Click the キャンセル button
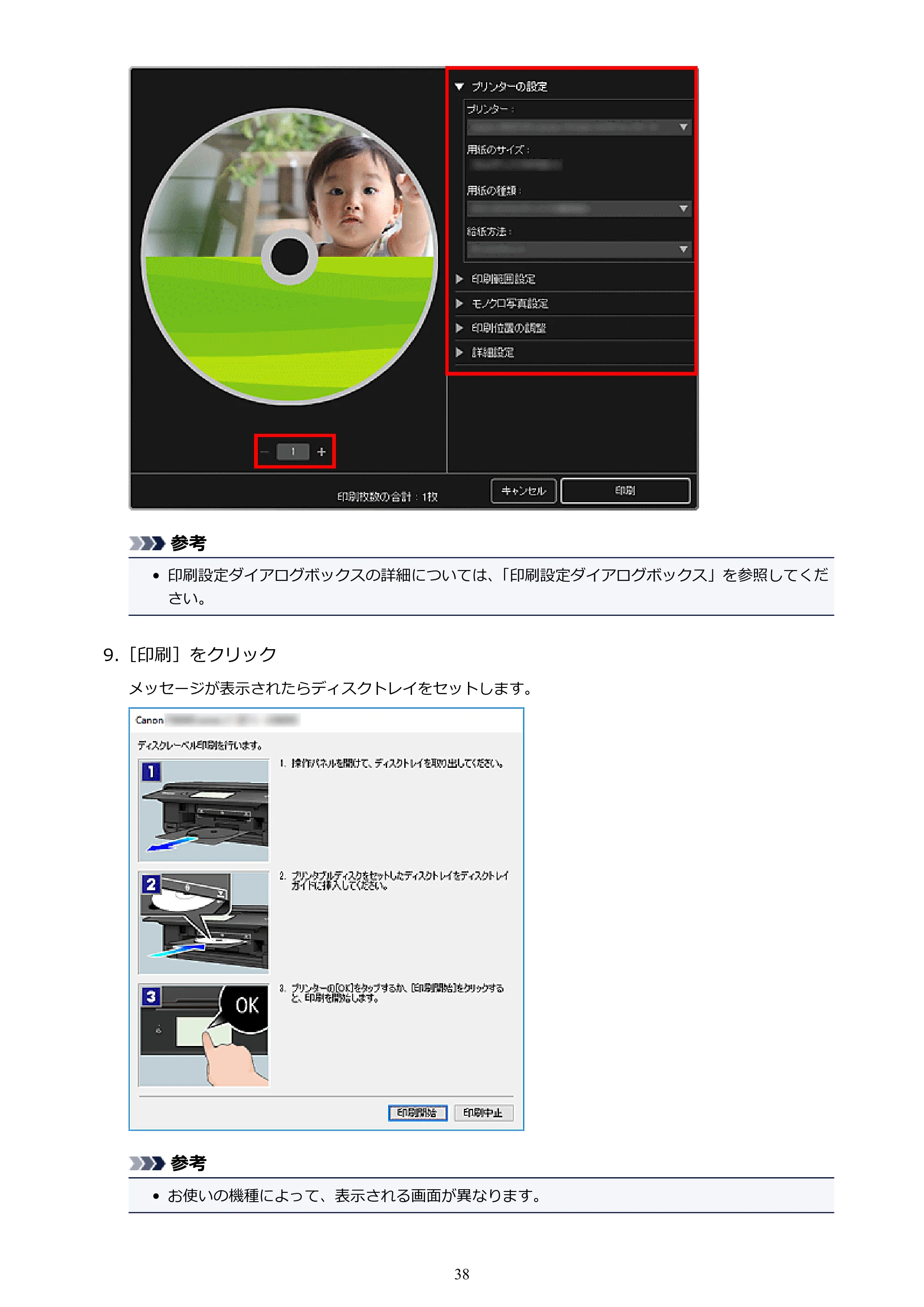The image size is (924, 1307). tap(523, 490)
